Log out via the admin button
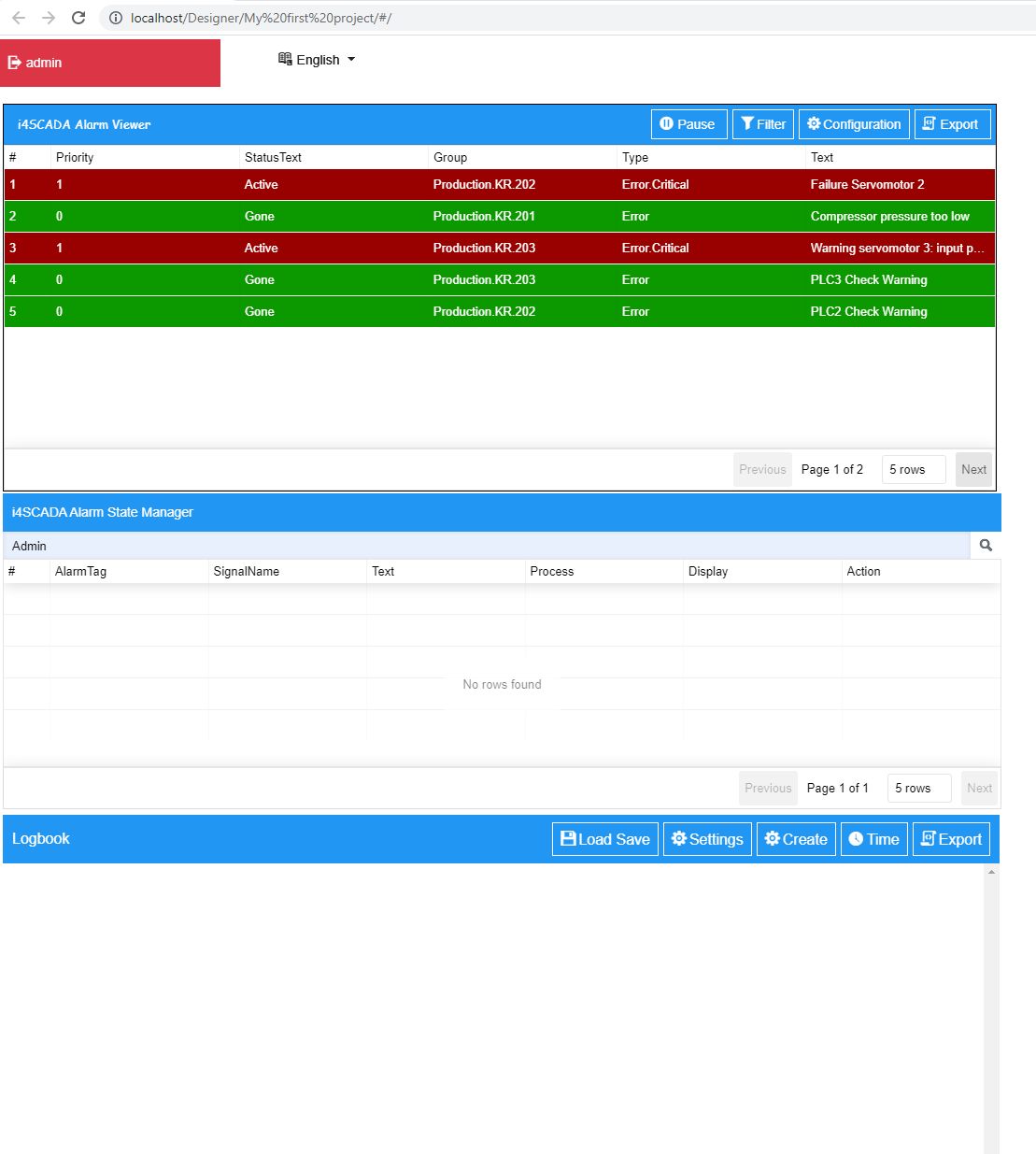 [x=110, y=63]
